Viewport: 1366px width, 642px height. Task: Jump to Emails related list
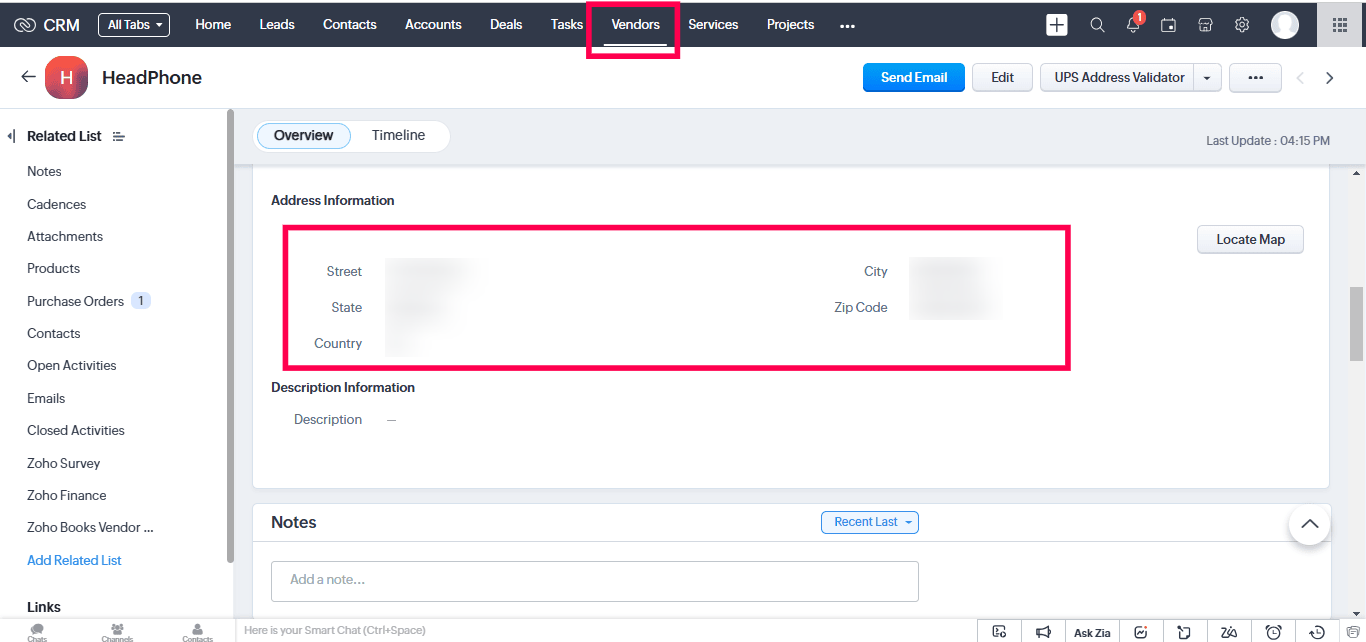(x=46, y=398)
